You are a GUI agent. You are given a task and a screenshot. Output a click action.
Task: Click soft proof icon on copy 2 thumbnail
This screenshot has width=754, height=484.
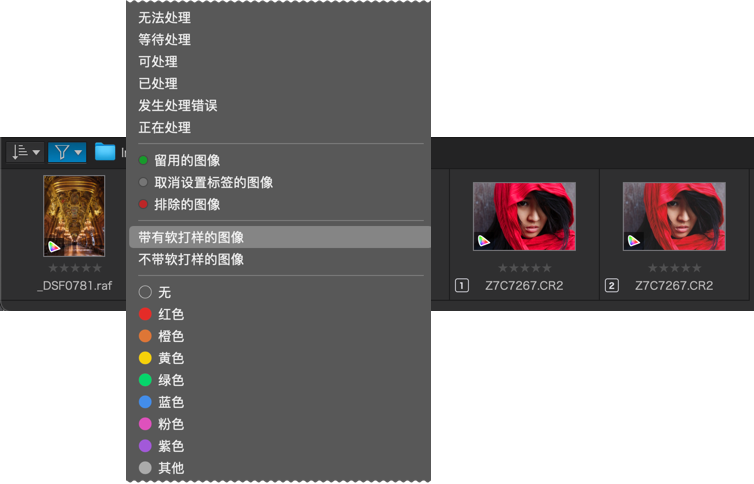pyautogui.click(x=633, y=241)
